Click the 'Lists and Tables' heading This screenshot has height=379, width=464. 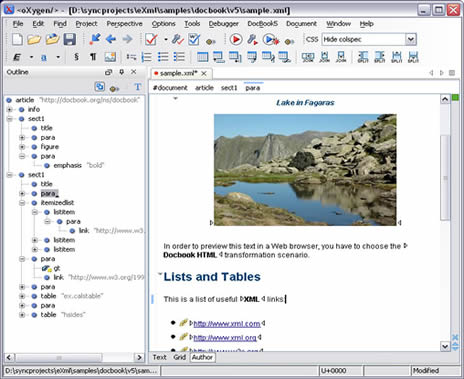[x=212, y=277]
